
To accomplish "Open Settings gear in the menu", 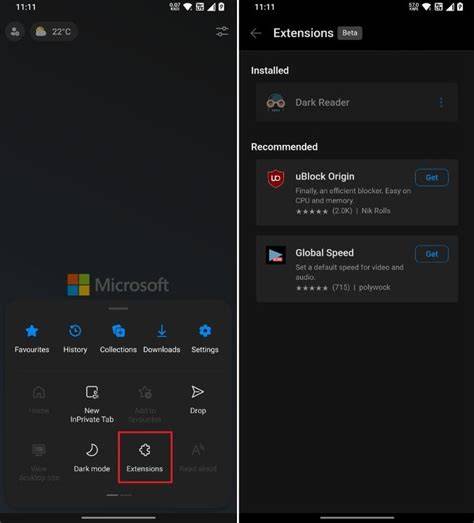I will pyautogui.click(x=205, y=331).
